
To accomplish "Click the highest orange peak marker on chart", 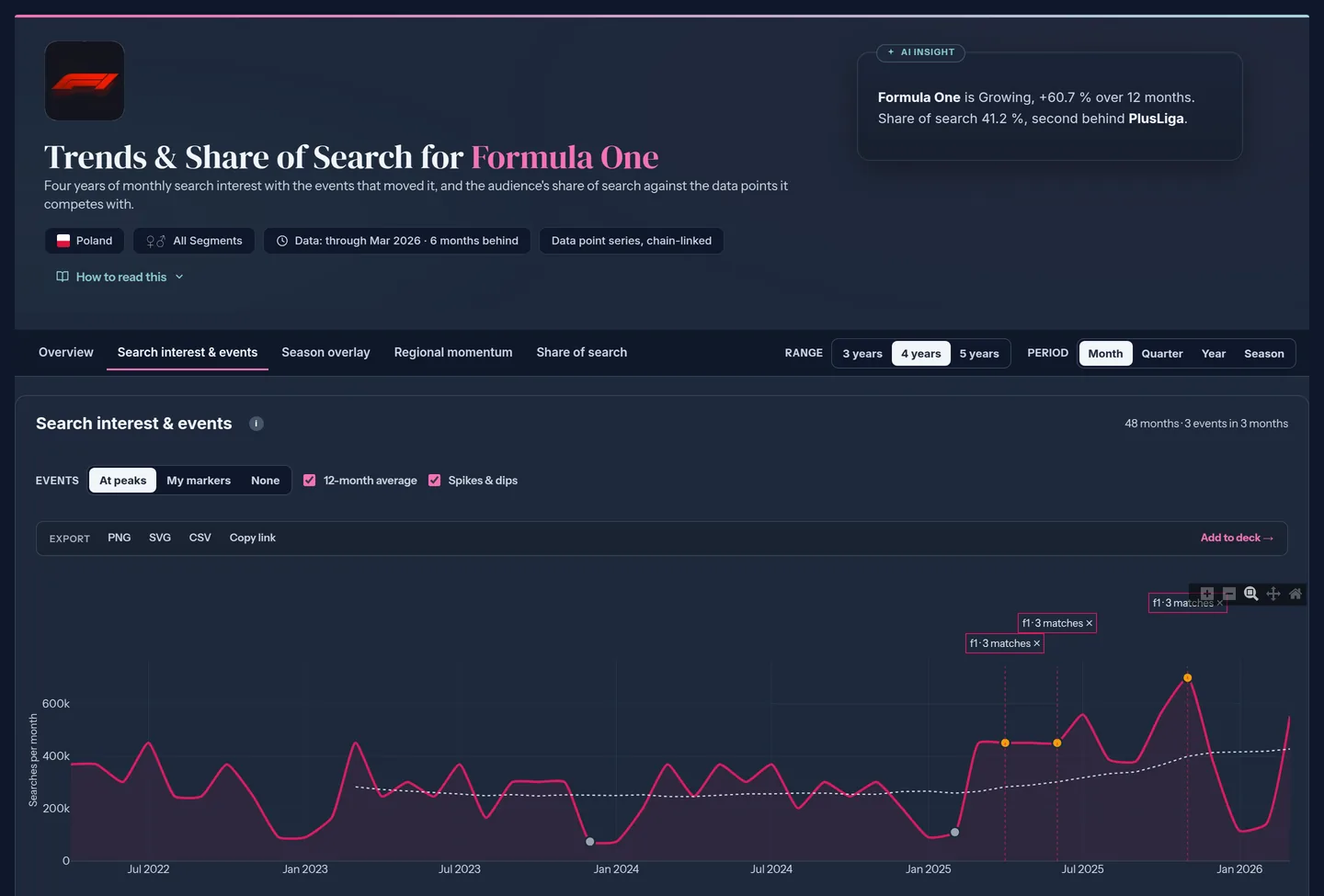I will point(1188,678).
